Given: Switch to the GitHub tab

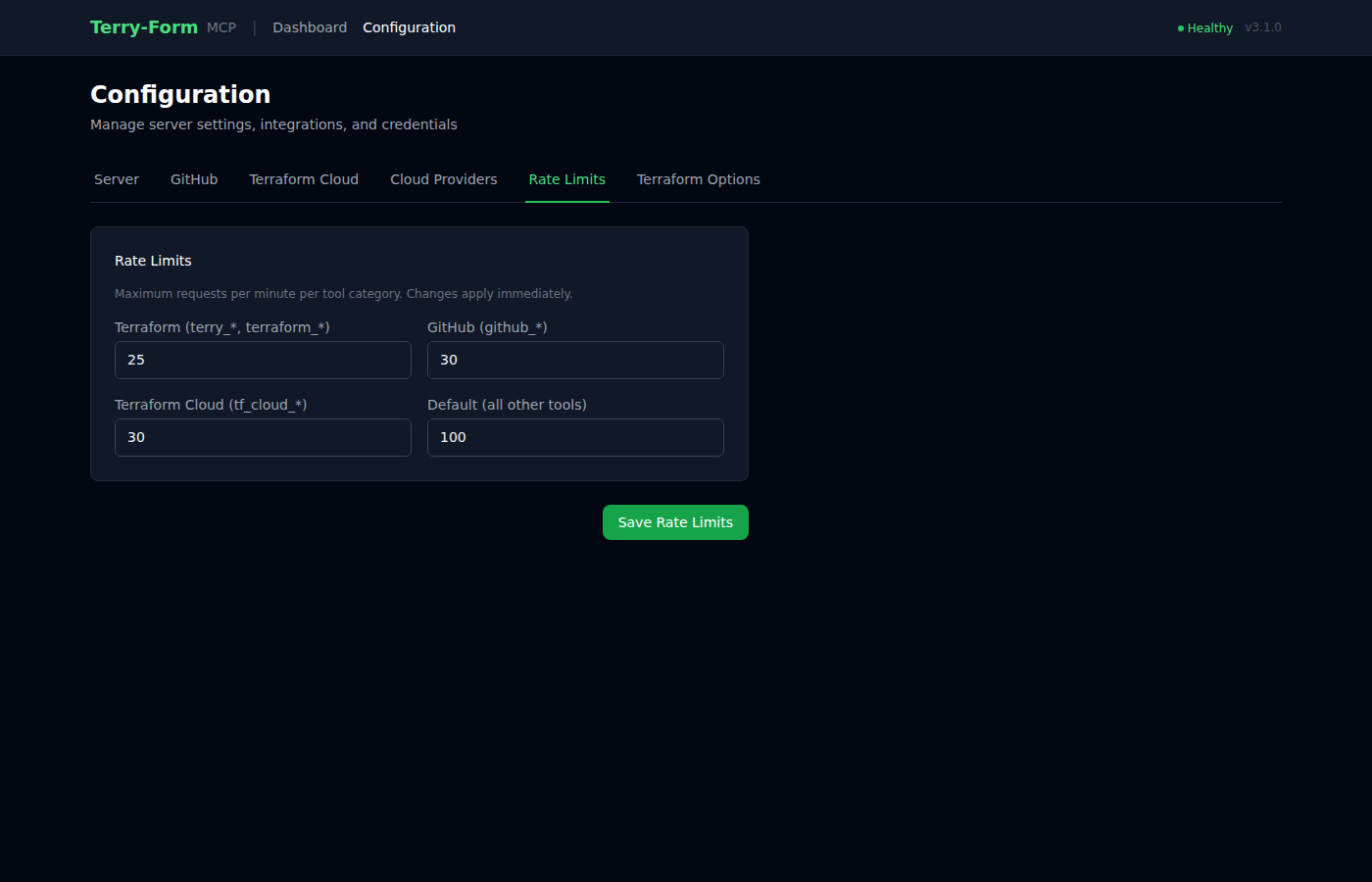Looking at the screenshot, I should pos(194,179).
